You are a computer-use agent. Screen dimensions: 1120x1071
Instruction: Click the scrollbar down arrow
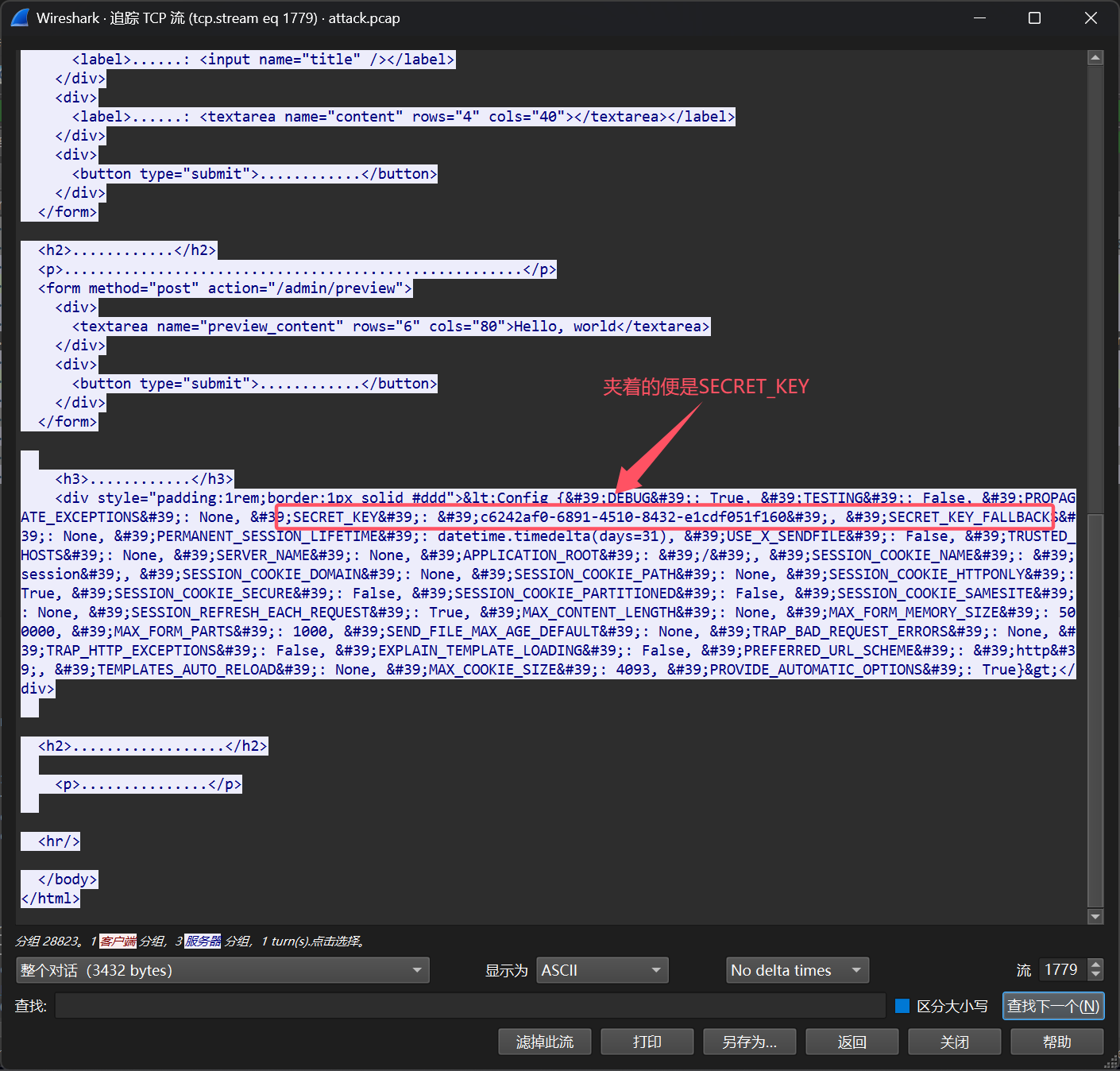[1095, 916]
